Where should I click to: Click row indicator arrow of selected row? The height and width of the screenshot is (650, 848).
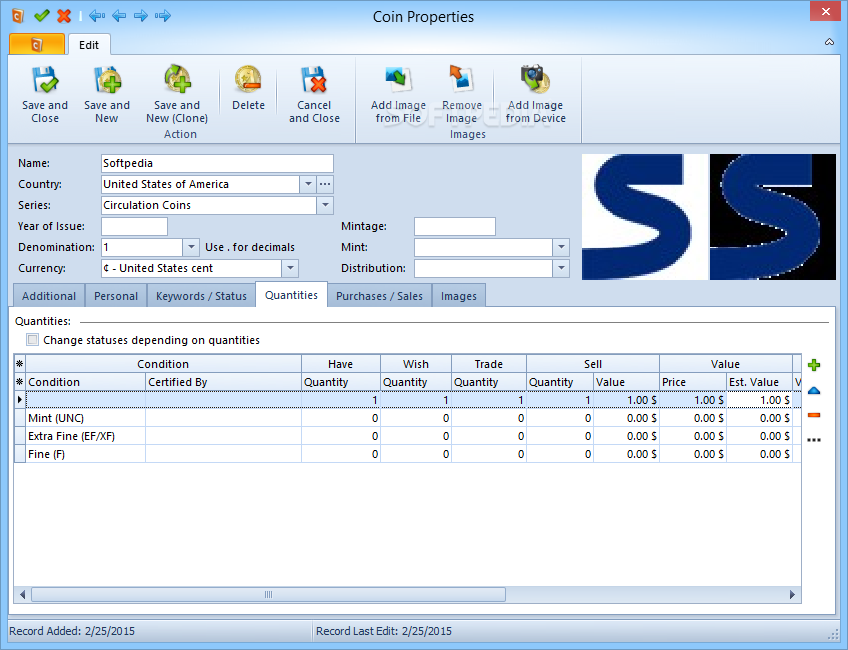click(20, 400)
